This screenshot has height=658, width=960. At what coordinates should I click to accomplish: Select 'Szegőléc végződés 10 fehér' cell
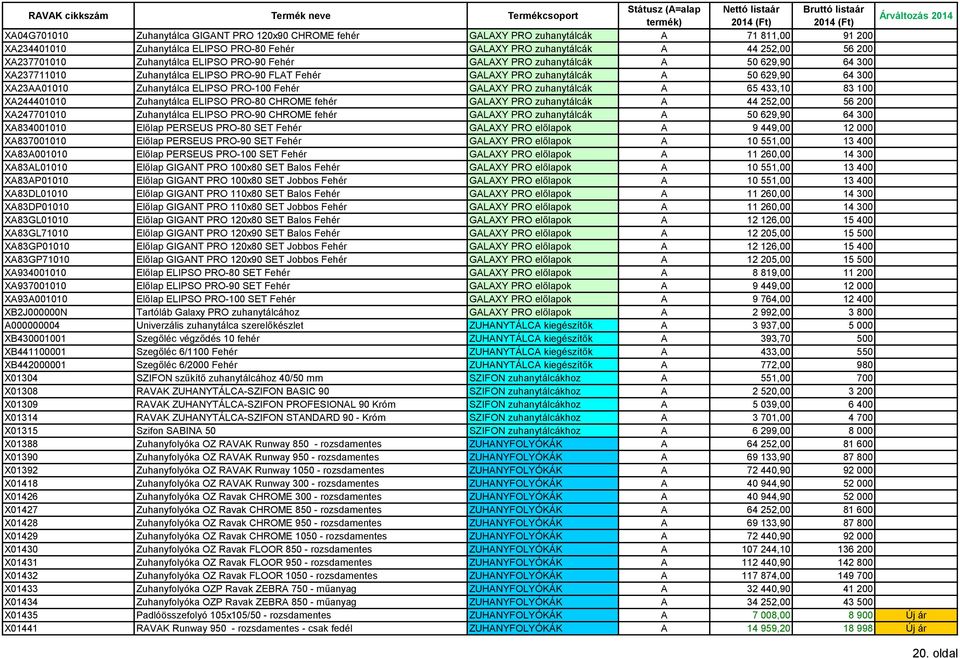tap(301, 338)
